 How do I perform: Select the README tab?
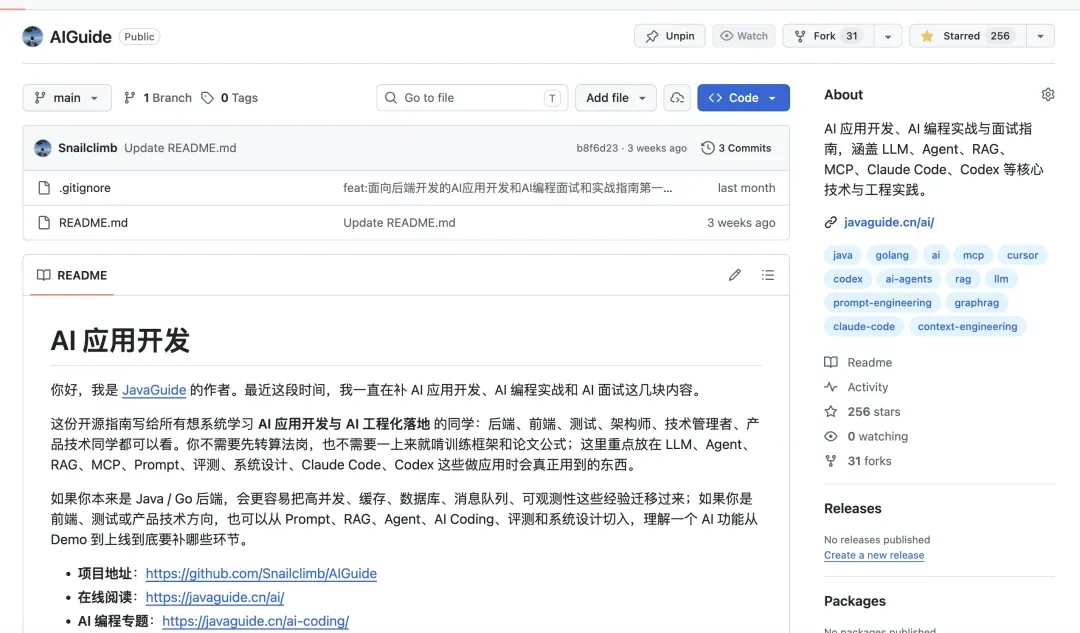point(72,275)
